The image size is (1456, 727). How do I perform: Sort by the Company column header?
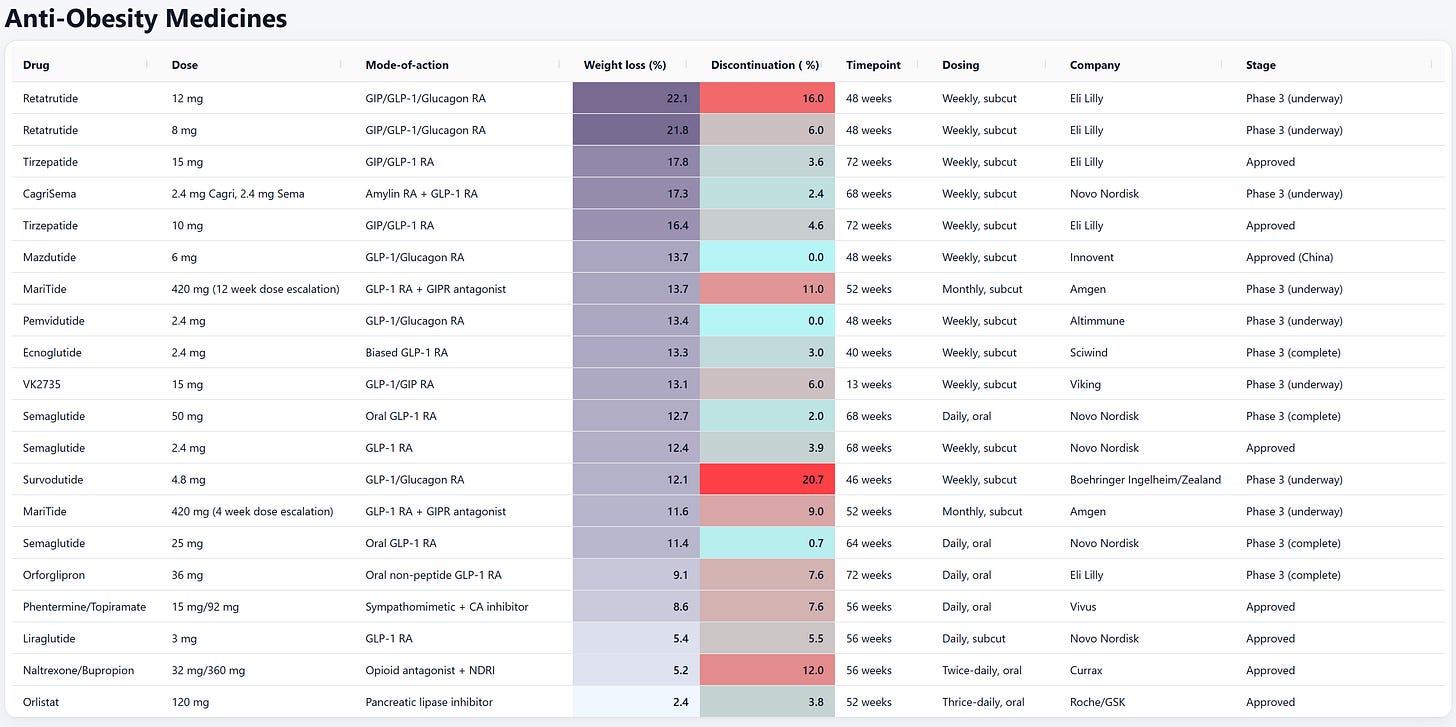coord(1095,65)
